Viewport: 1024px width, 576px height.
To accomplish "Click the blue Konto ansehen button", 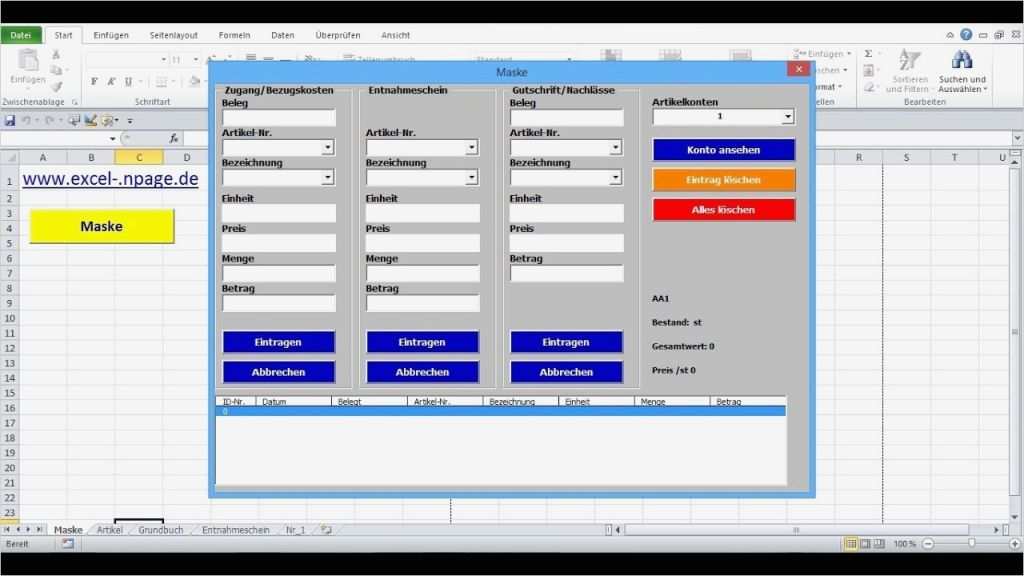I will point(723,148).
